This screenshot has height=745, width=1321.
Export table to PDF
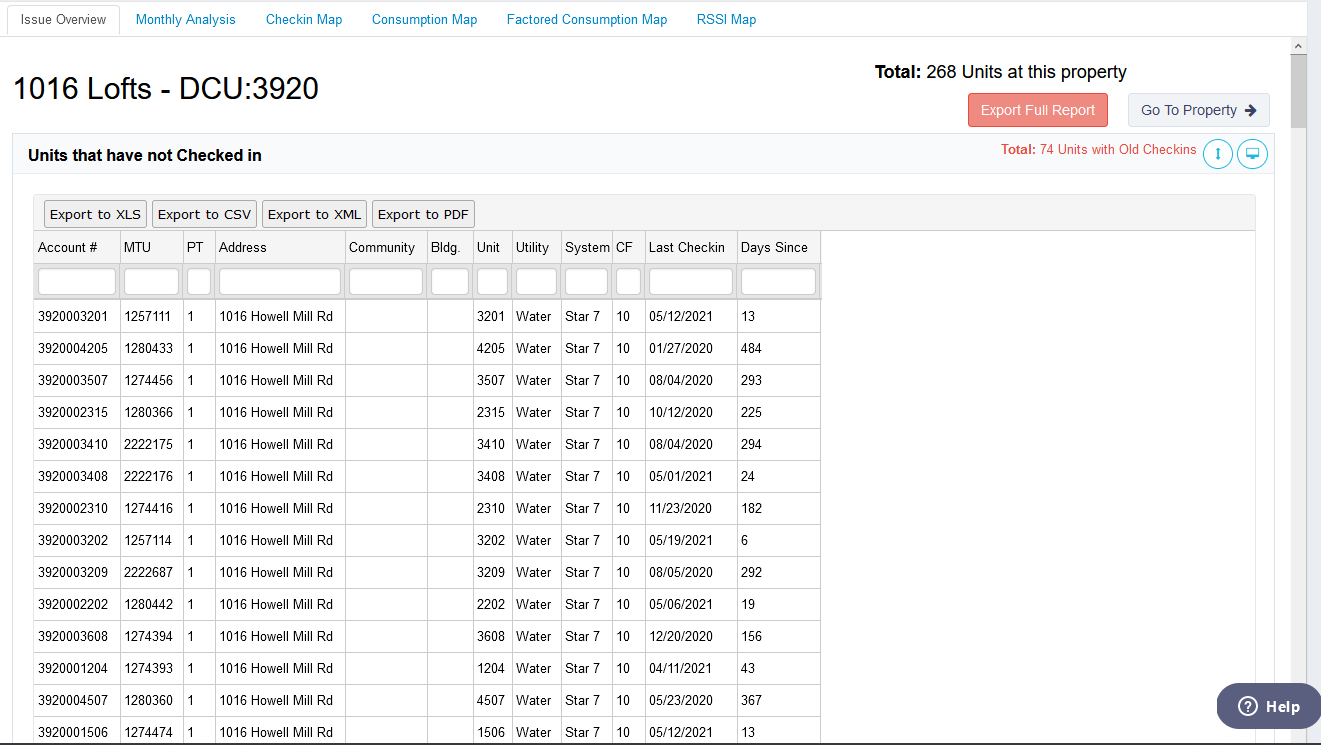423,214
